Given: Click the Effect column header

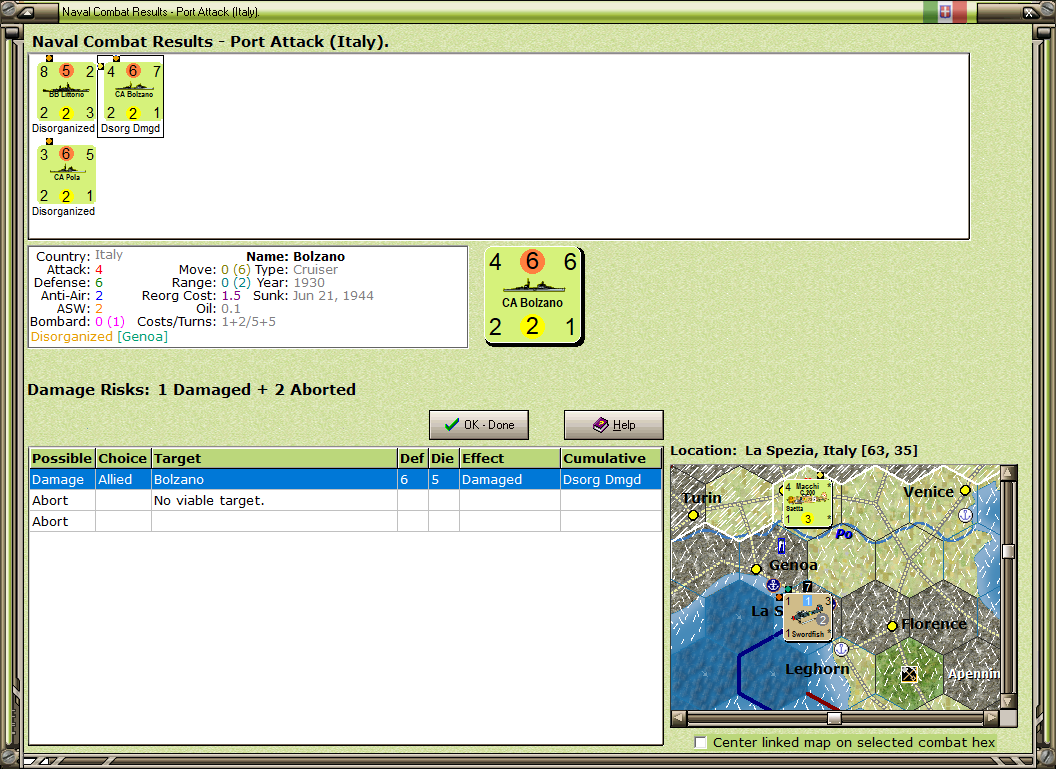Looking at the screenshot, I should click(x=510, y=459).
